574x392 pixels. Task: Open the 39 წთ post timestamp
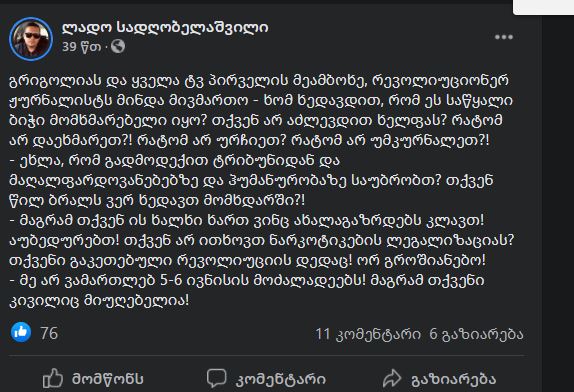[x=81, y=47]
